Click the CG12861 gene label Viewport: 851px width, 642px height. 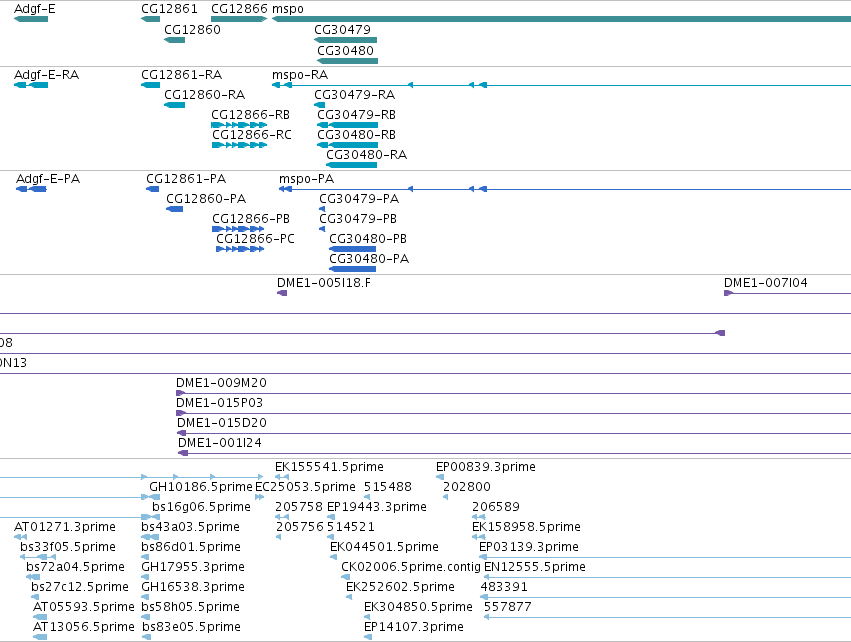pos(169,9)
